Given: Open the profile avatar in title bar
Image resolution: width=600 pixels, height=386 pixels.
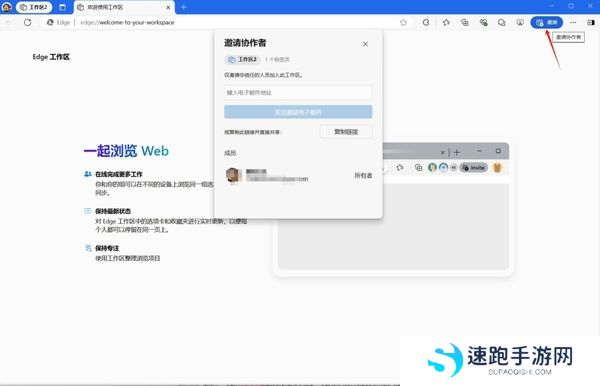Looking at the screenshot, I should coord(7,7).
